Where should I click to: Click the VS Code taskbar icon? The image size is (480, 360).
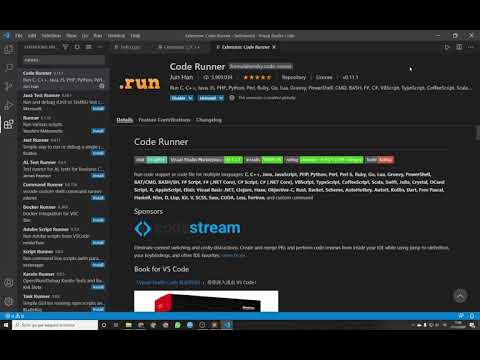pyautogui.click(x=228, y=325)
